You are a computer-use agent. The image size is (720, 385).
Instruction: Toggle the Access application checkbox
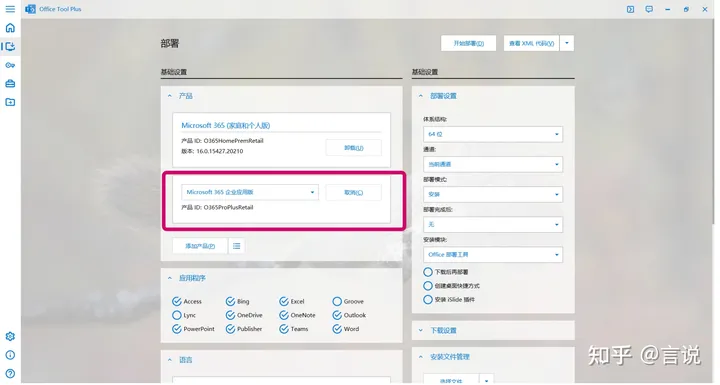177,301
